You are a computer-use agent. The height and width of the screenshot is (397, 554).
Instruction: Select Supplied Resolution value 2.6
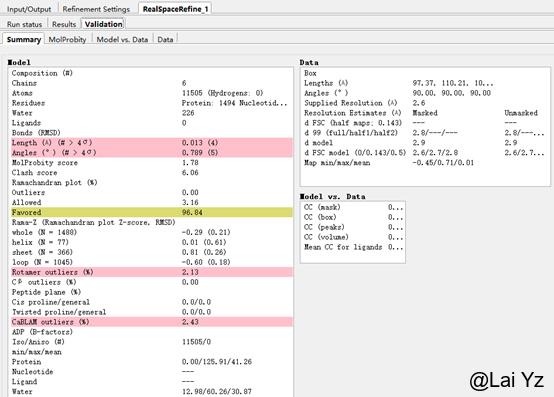pyautogui.click(x=419, y=103)
